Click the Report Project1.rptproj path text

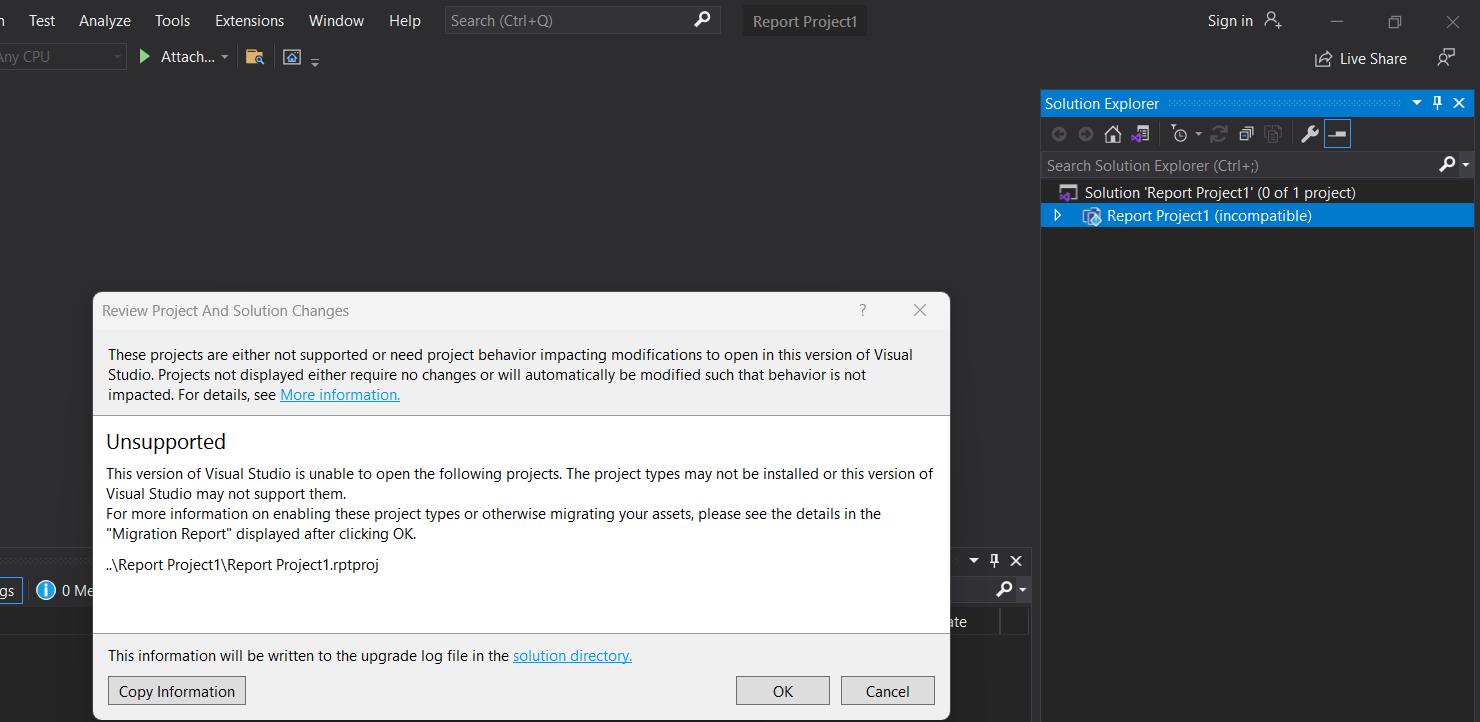[243, 565]
